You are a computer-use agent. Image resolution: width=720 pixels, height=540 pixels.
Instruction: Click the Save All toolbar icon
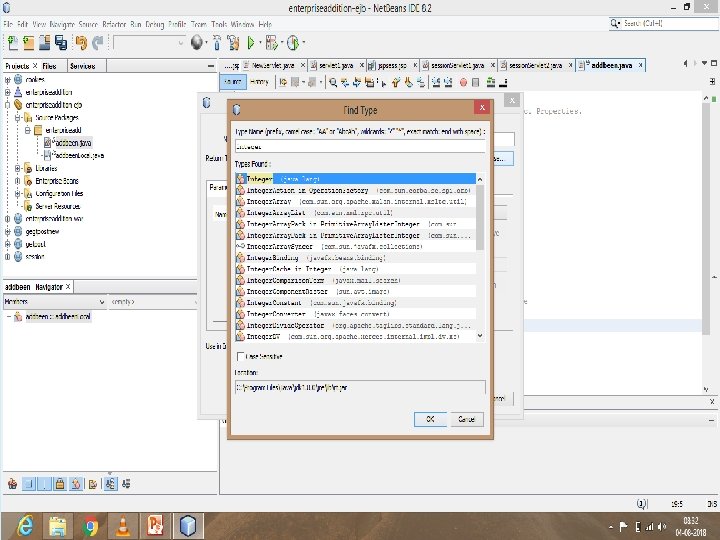point(61,43)
